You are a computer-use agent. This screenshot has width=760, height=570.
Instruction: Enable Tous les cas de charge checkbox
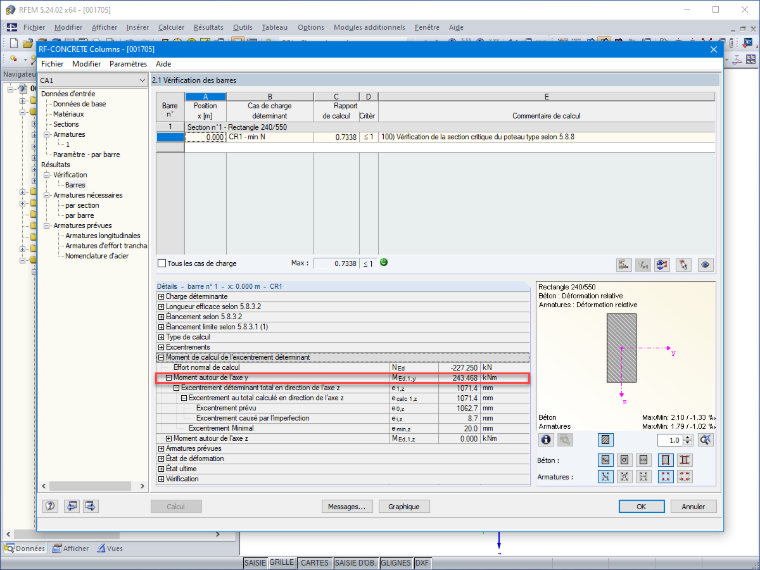click(162, 263)
